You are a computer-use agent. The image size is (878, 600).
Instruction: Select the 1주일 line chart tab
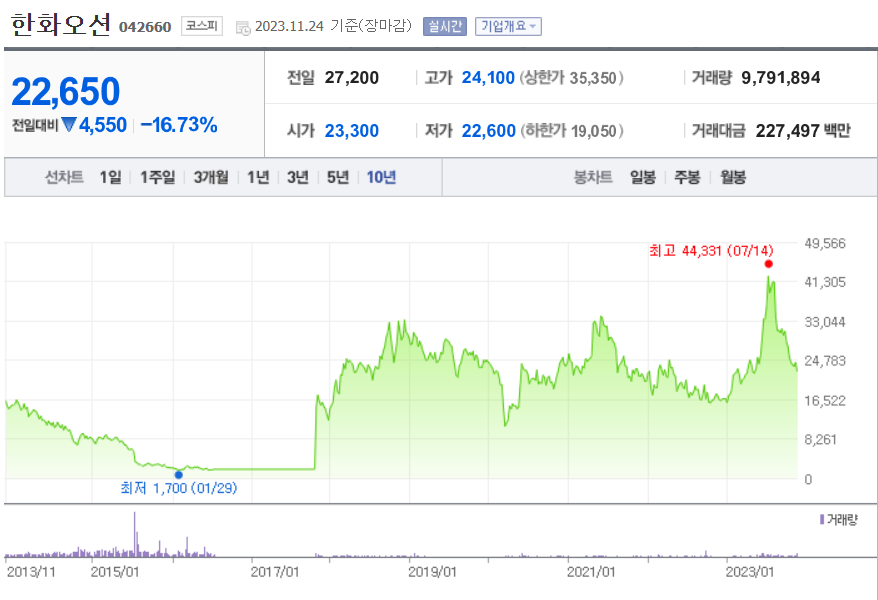pos(157,177)
